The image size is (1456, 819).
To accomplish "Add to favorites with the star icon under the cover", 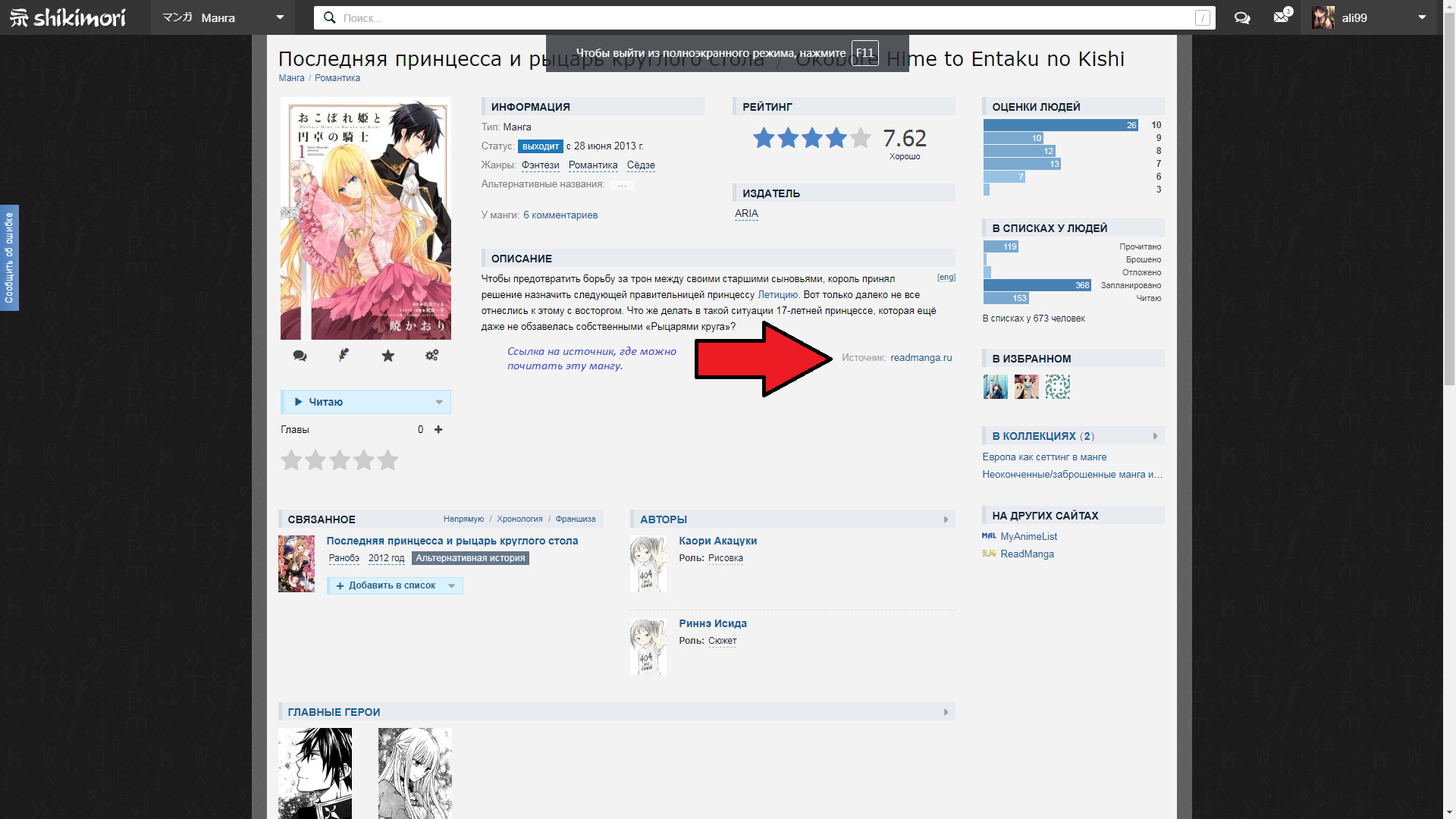I will click(x=388, y=356).
